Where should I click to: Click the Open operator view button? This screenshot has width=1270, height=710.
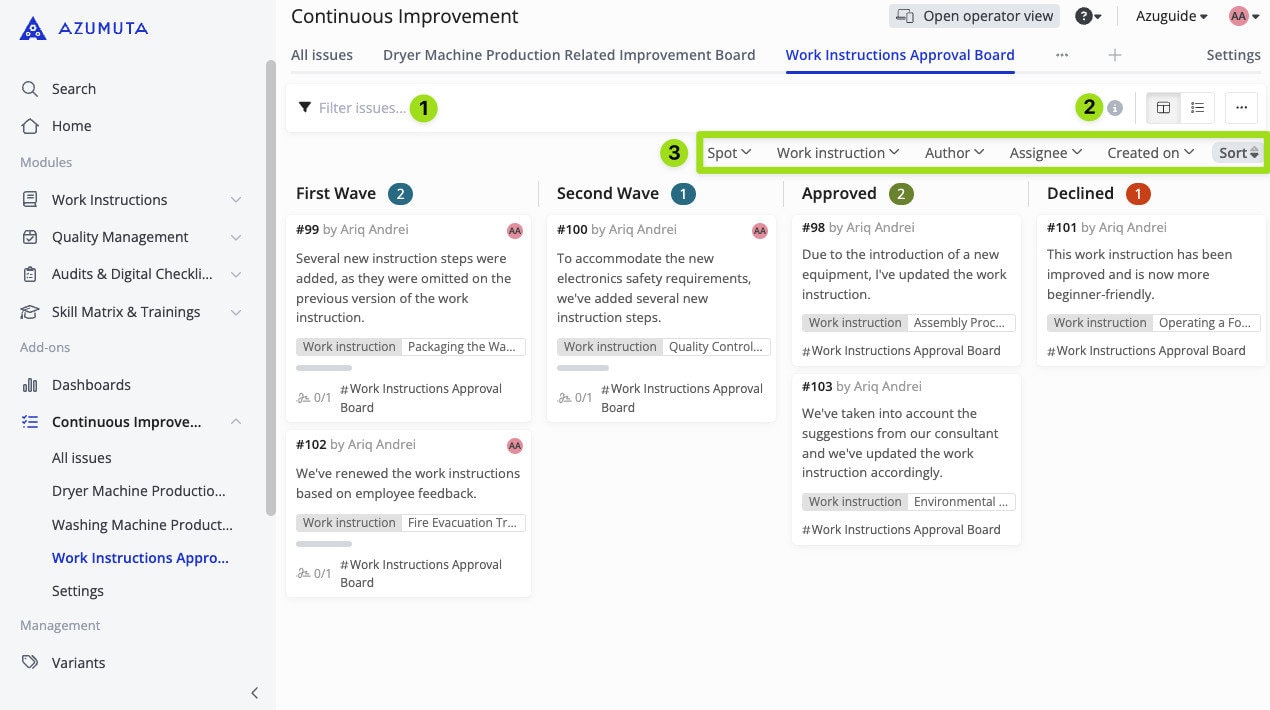pos(975,16)
